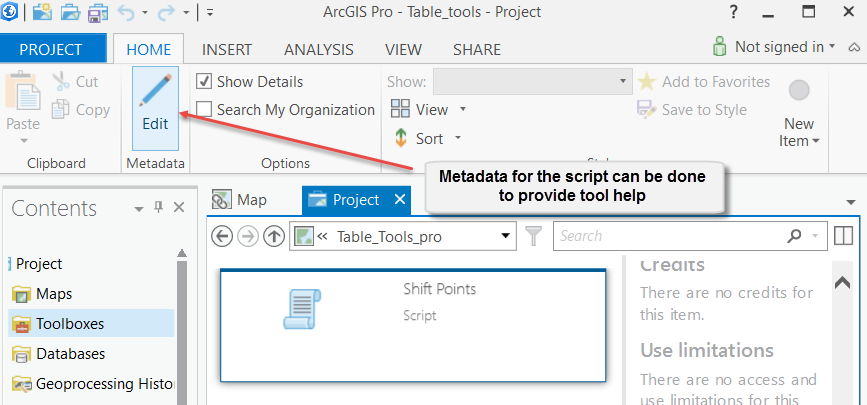Undo the last action
867x405 pixels.
pos(126,12)
